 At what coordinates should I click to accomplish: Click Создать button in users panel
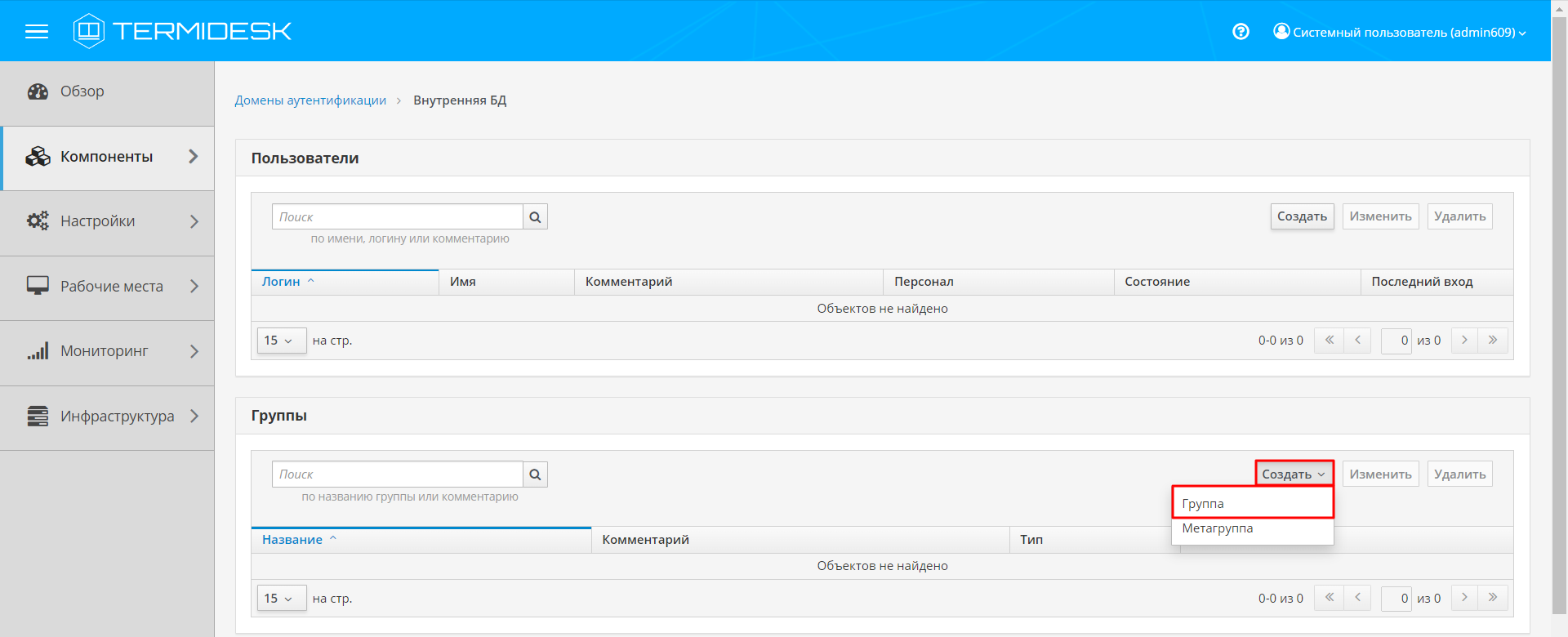pyautogui.click(x=1302, y=216)
